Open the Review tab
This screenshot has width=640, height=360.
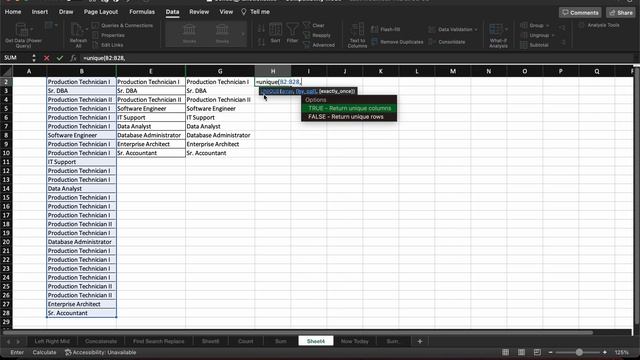(199, 12)
